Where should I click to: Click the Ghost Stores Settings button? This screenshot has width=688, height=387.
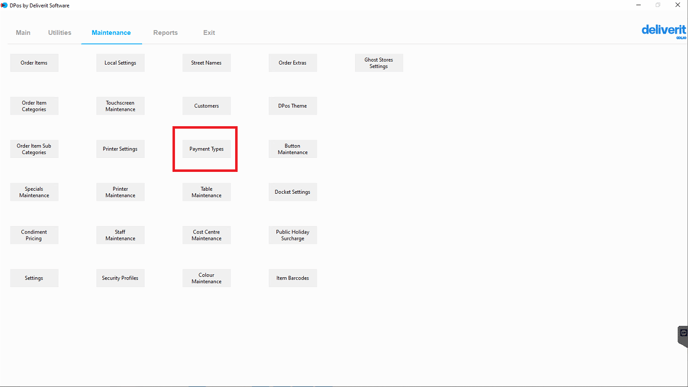coord(379,63)
